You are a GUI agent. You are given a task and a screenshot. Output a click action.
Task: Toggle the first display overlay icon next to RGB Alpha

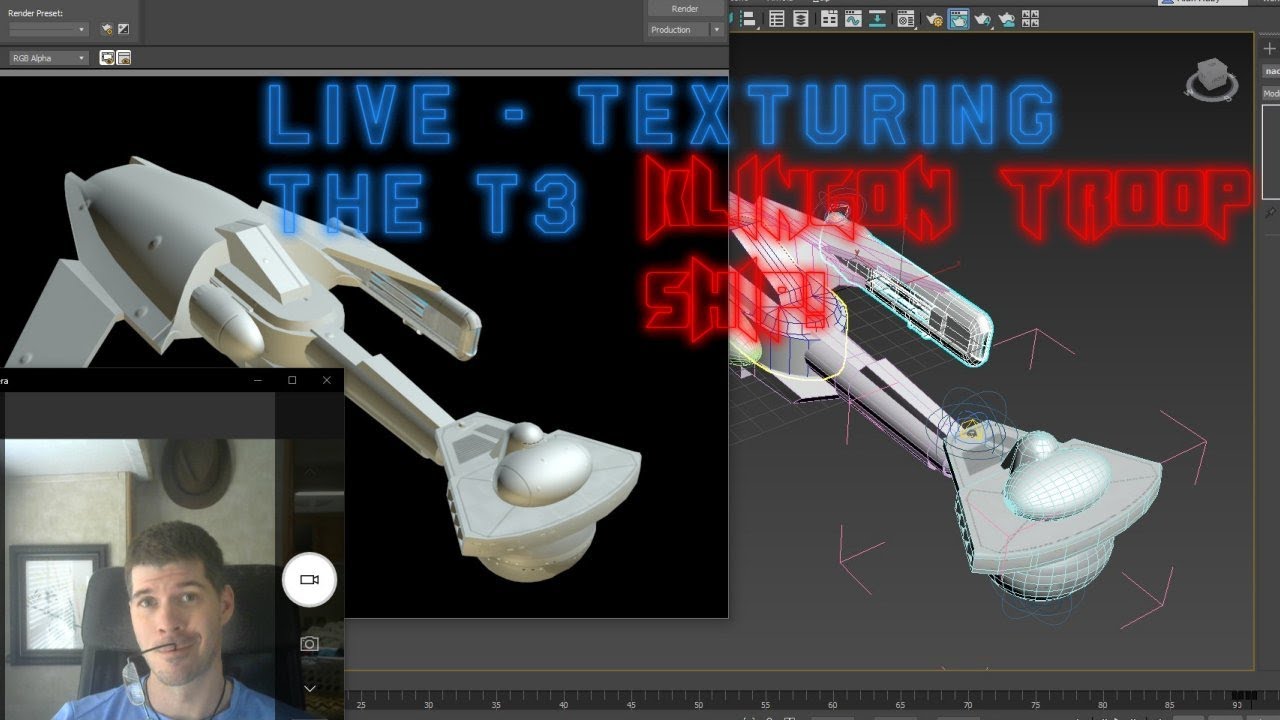pos(107,58)
